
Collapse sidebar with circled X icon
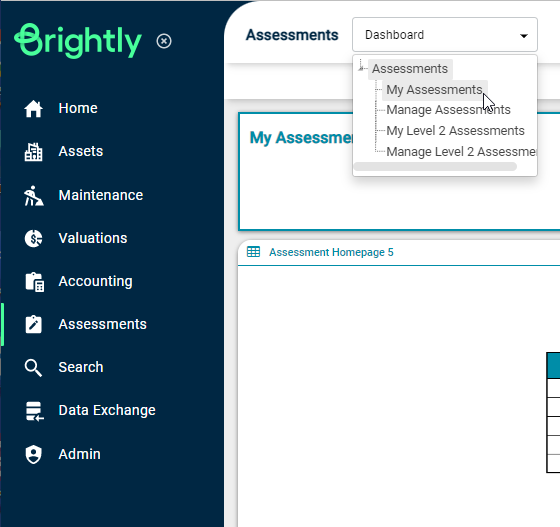(164, 41)
